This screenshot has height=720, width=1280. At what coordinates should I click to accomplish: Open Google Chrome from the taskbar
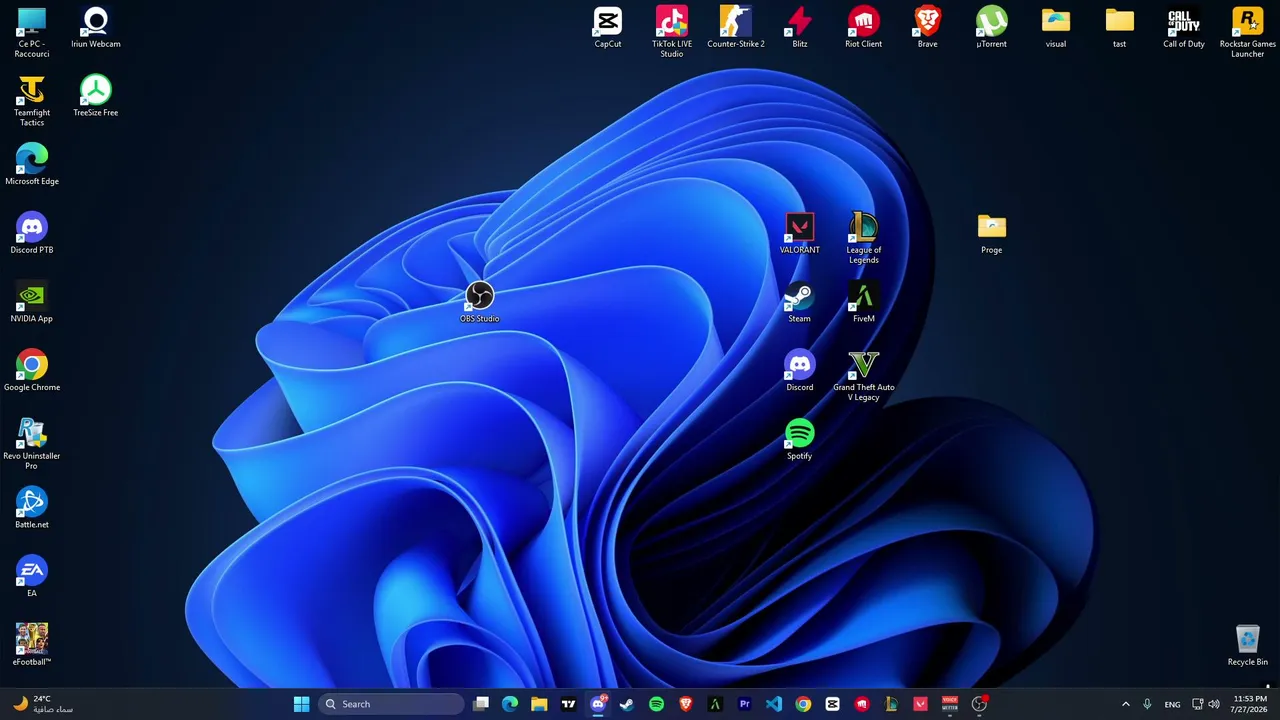click(x=803, y=704)
